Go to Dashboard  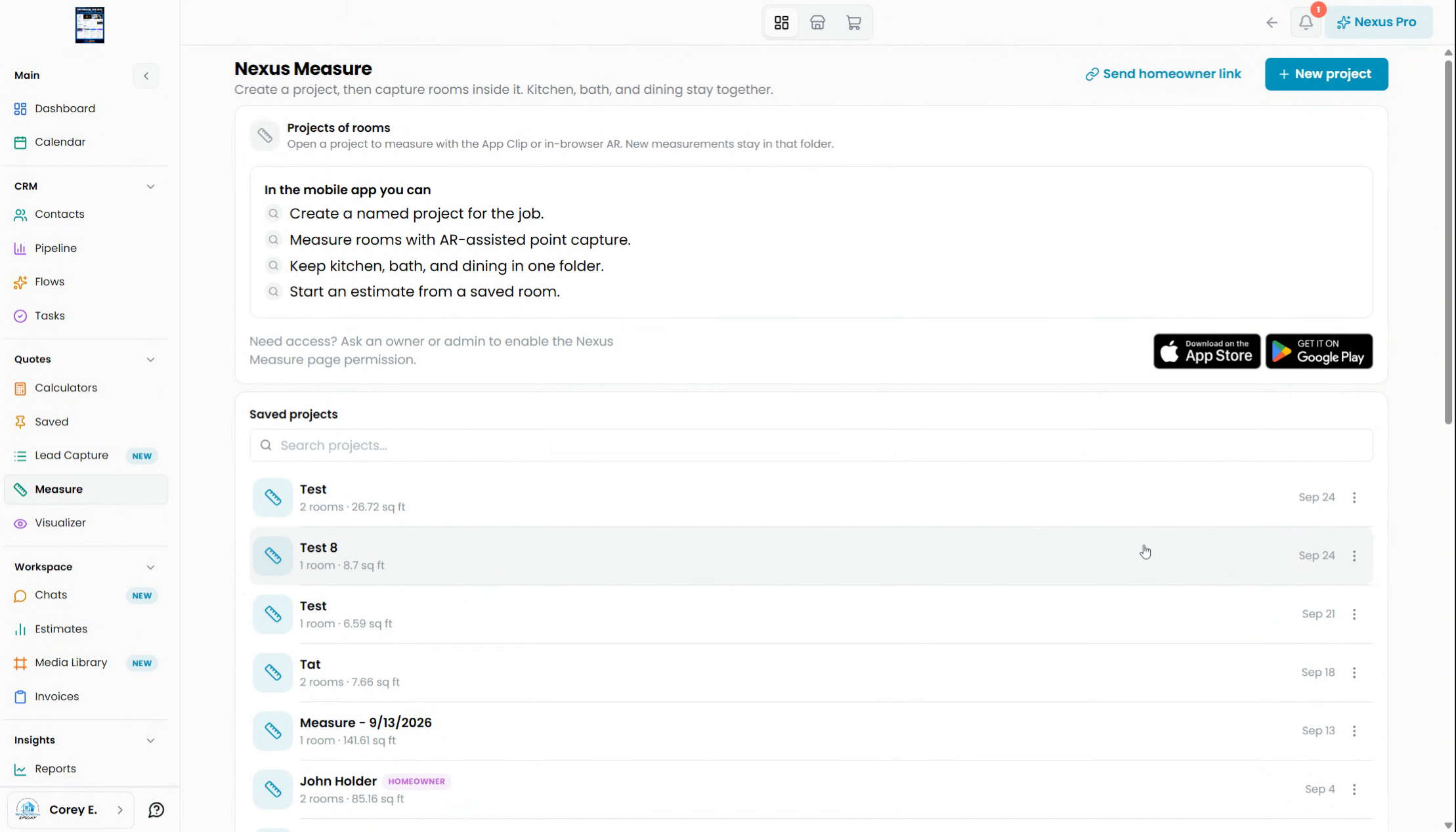pos(86,108)
